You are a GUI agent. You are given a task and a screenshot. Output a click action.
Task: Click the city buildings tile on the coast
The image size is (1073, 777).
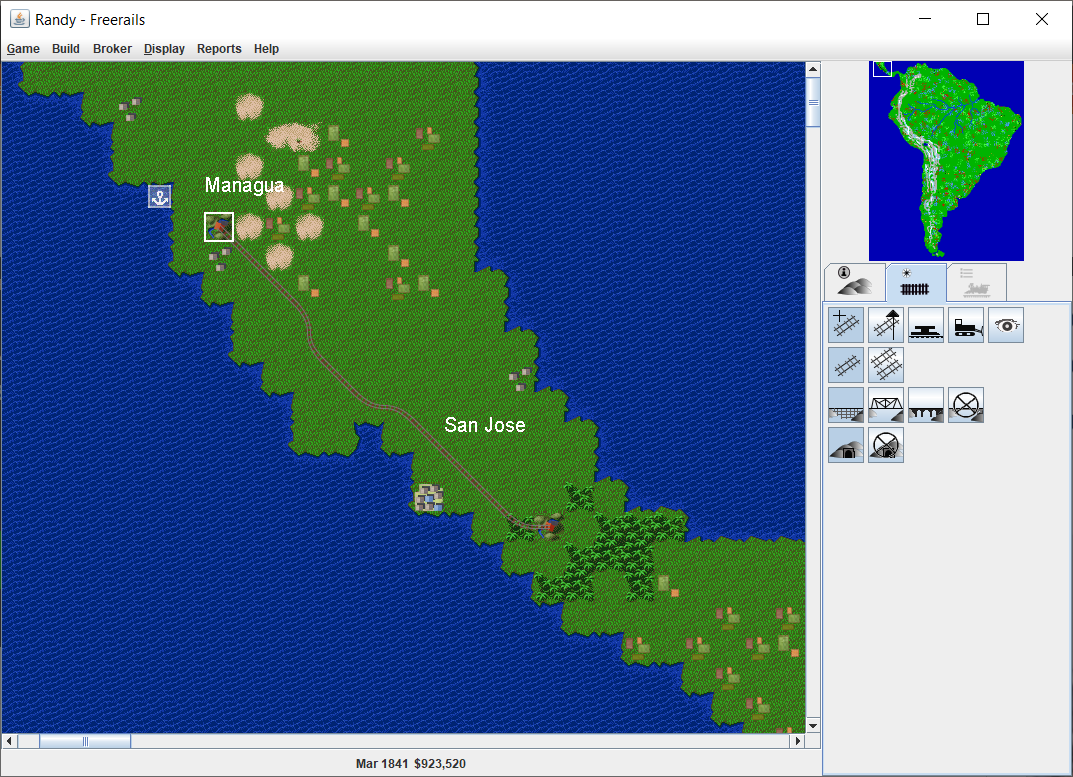point(428,498)
